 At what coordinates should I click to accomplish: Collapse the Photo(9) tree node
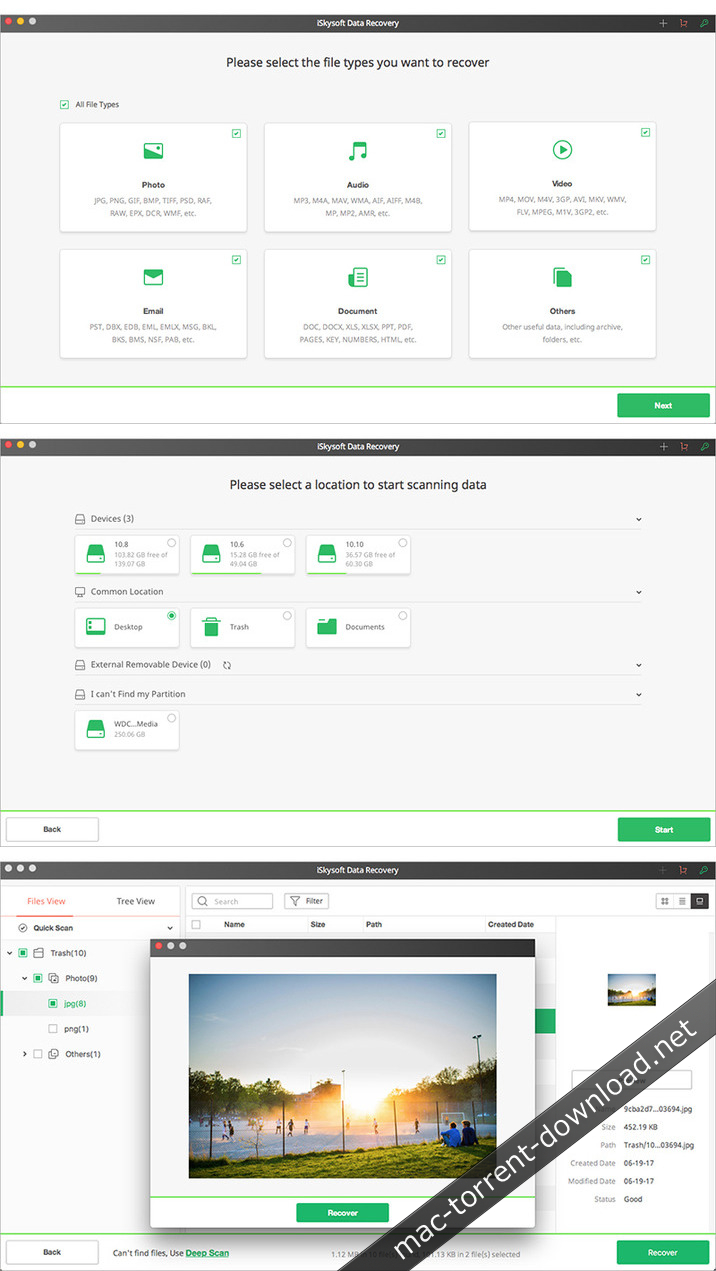point(25,978)
